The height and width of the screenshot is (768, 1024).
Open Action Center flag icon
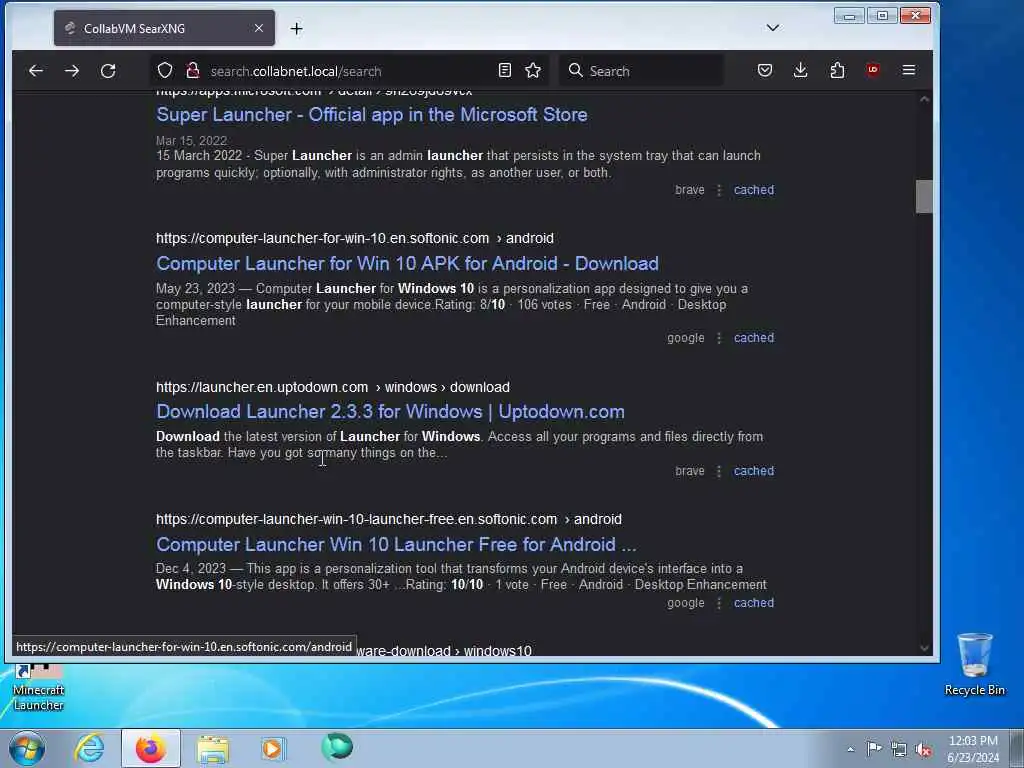pos(874,748)
